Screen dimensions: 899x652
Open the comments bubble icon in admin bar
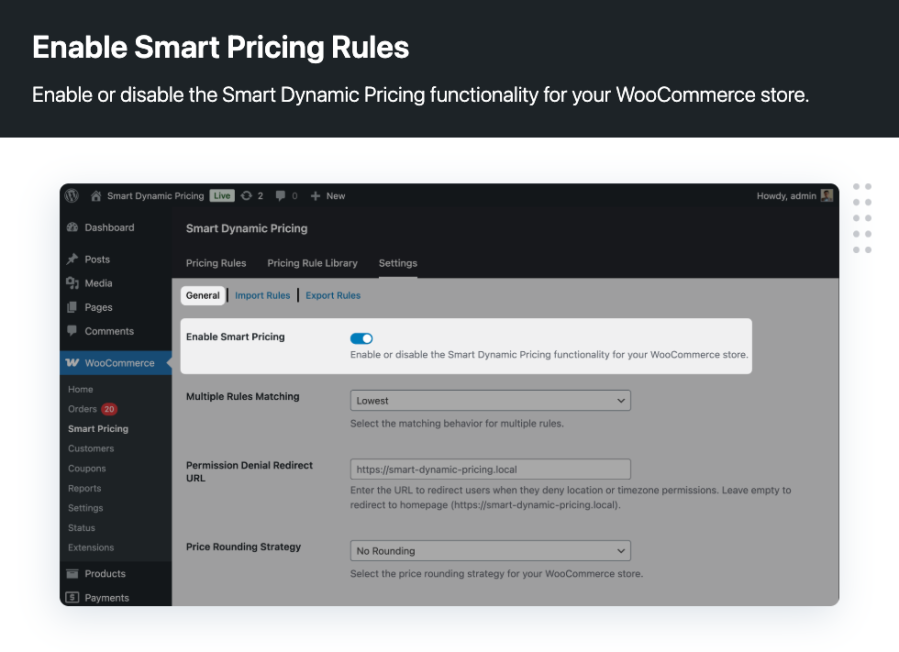281,196
